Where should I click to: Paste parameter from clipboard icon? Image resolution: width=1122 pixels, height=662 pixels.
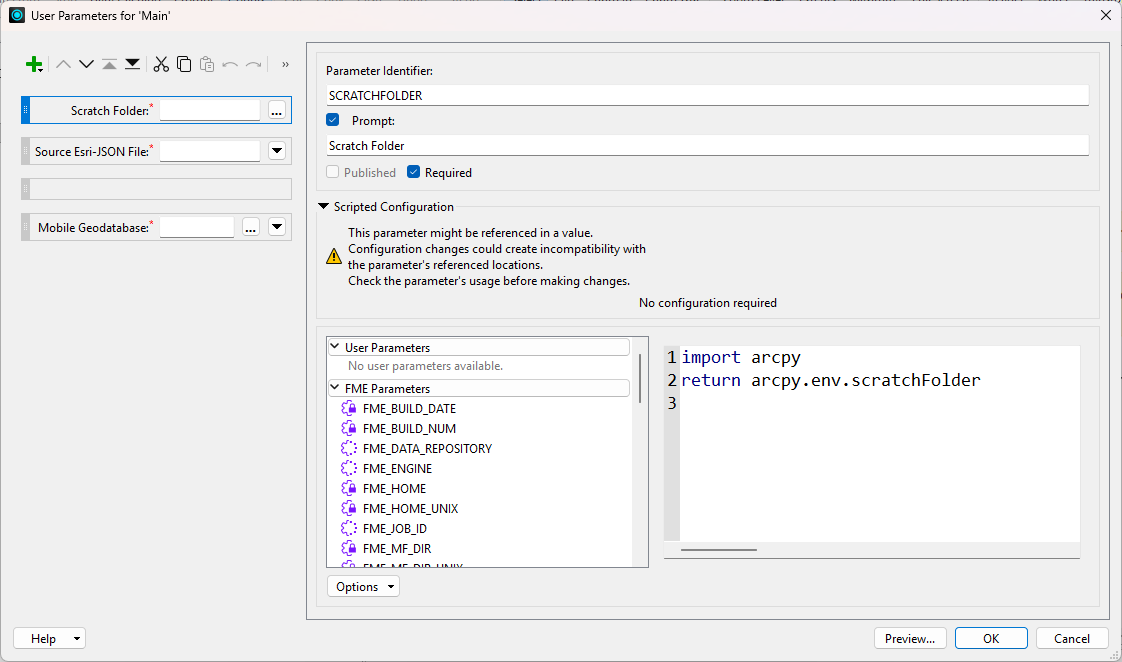click(207, 64)
